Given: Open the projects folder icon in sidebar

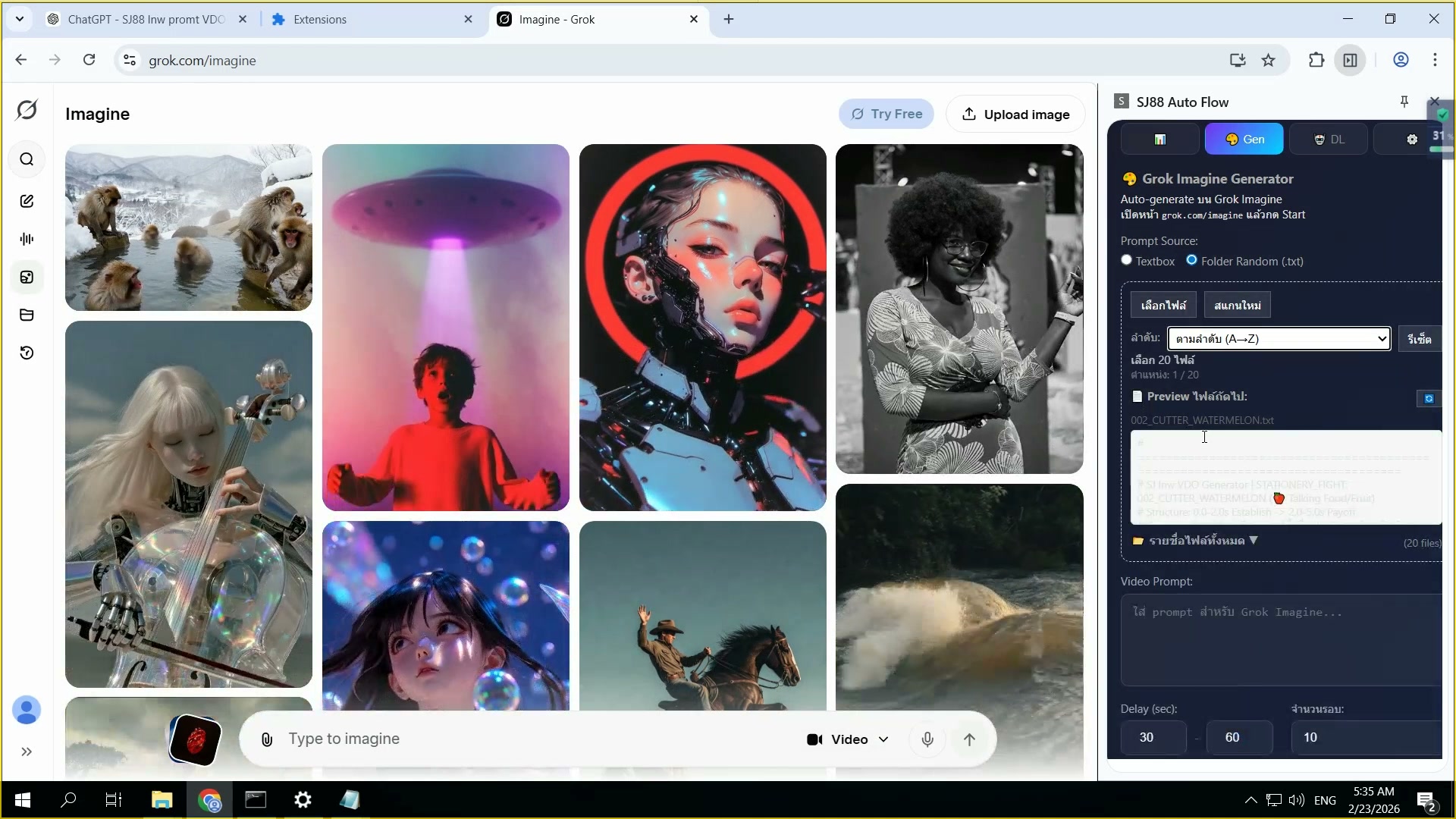Looking at the screenshot, I should tap(27, 315).
